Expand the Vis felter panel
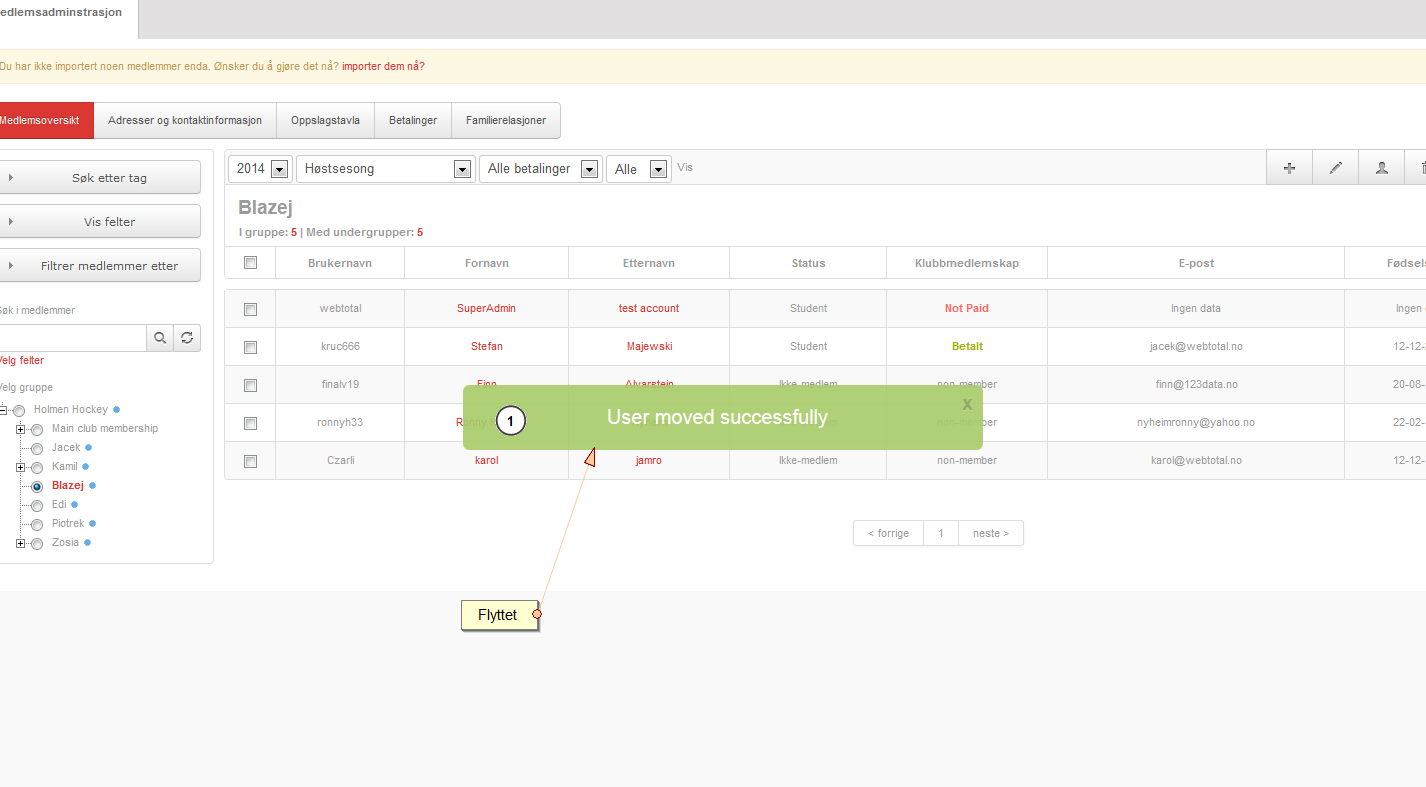This screenshot has height=787, width=1426. (x=99, y=221)
